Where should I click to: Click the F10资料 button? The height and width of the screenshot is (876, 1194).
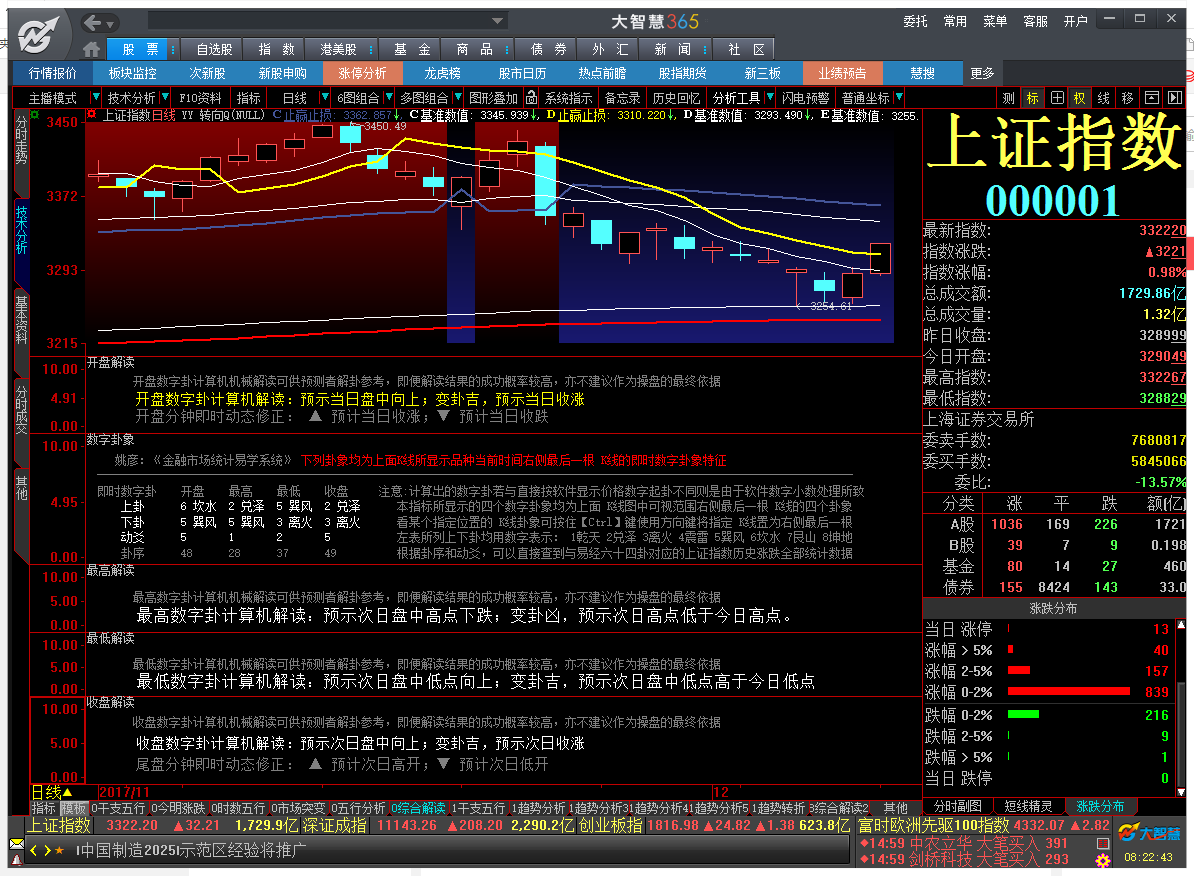click(200, 98)
